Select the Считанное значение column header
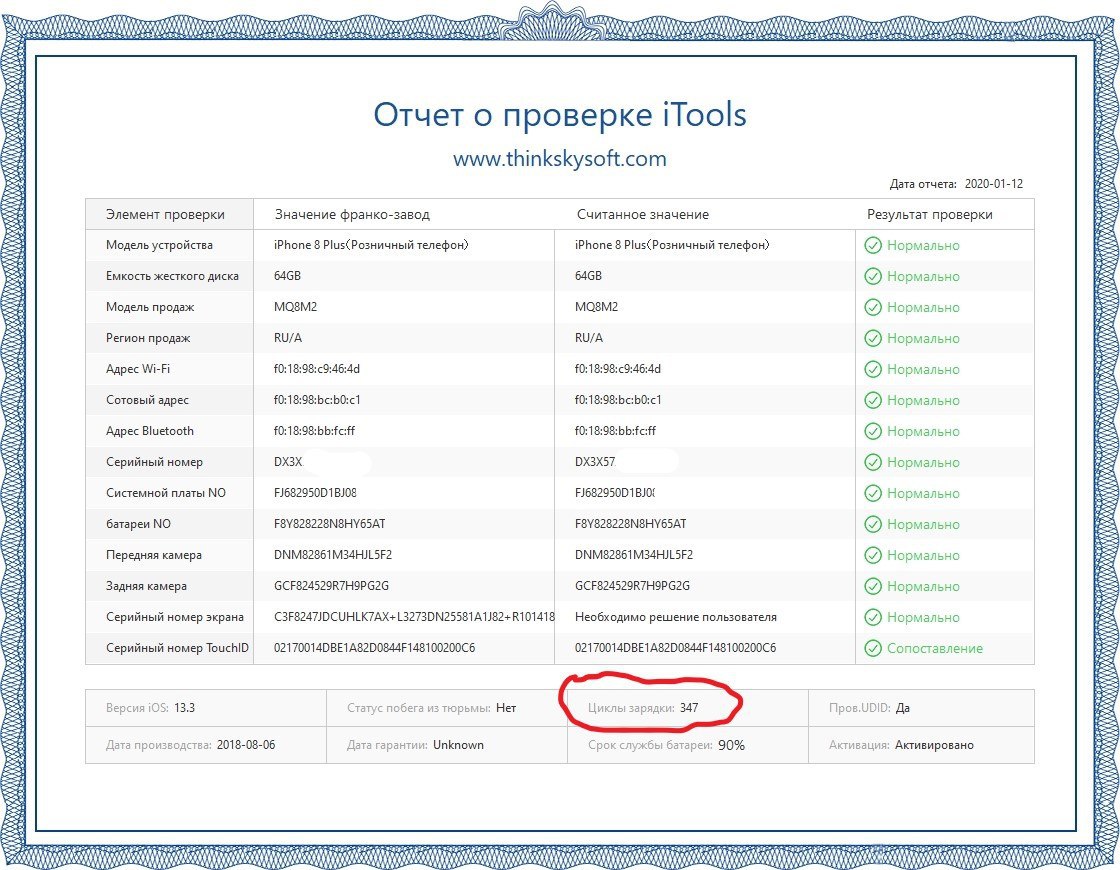 [x=643, y=214]
